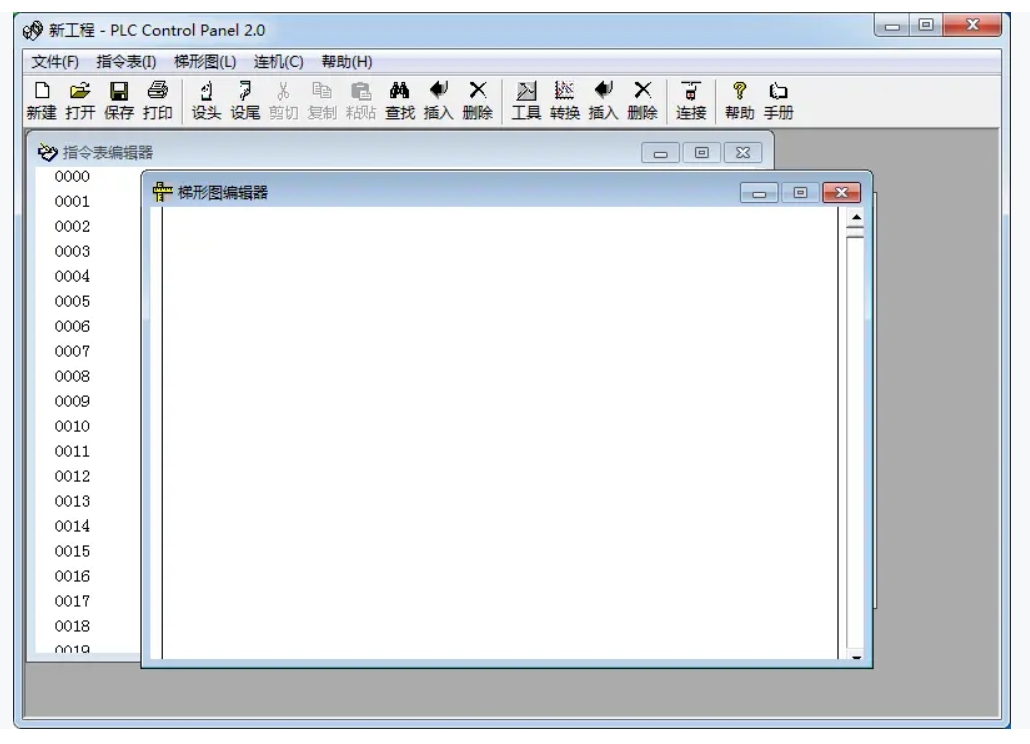
Task: Open the 连机(C) menu
Action: (x=278, y=62)
